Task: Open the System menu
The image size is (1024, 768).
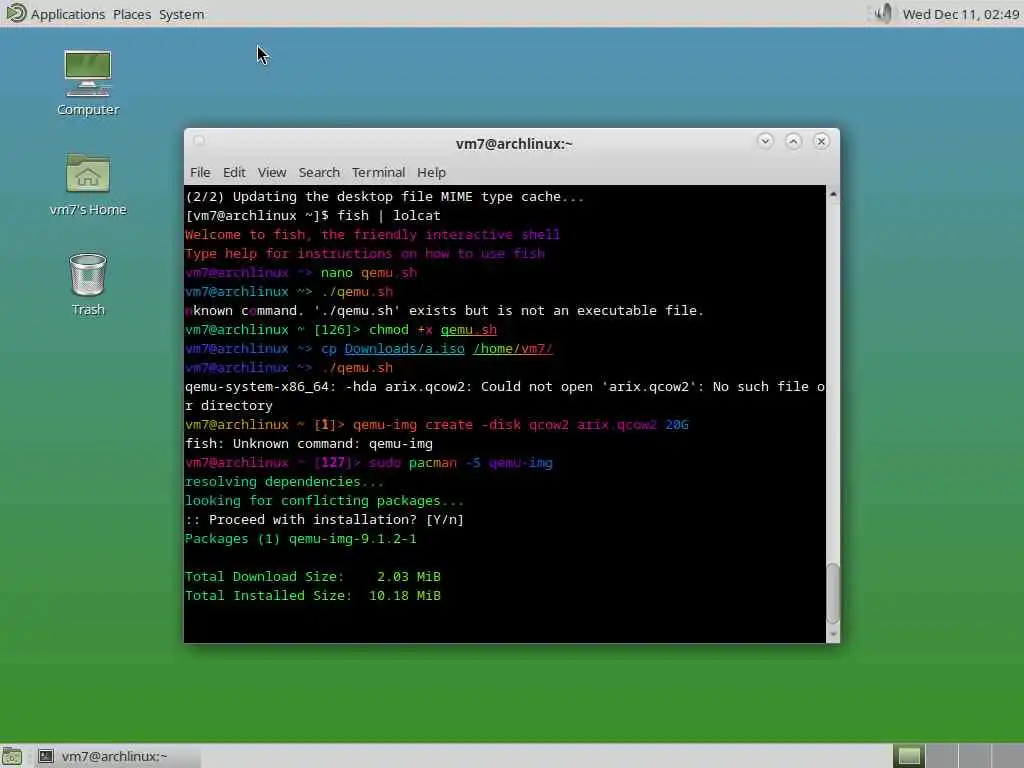Action: pos(182,14)
